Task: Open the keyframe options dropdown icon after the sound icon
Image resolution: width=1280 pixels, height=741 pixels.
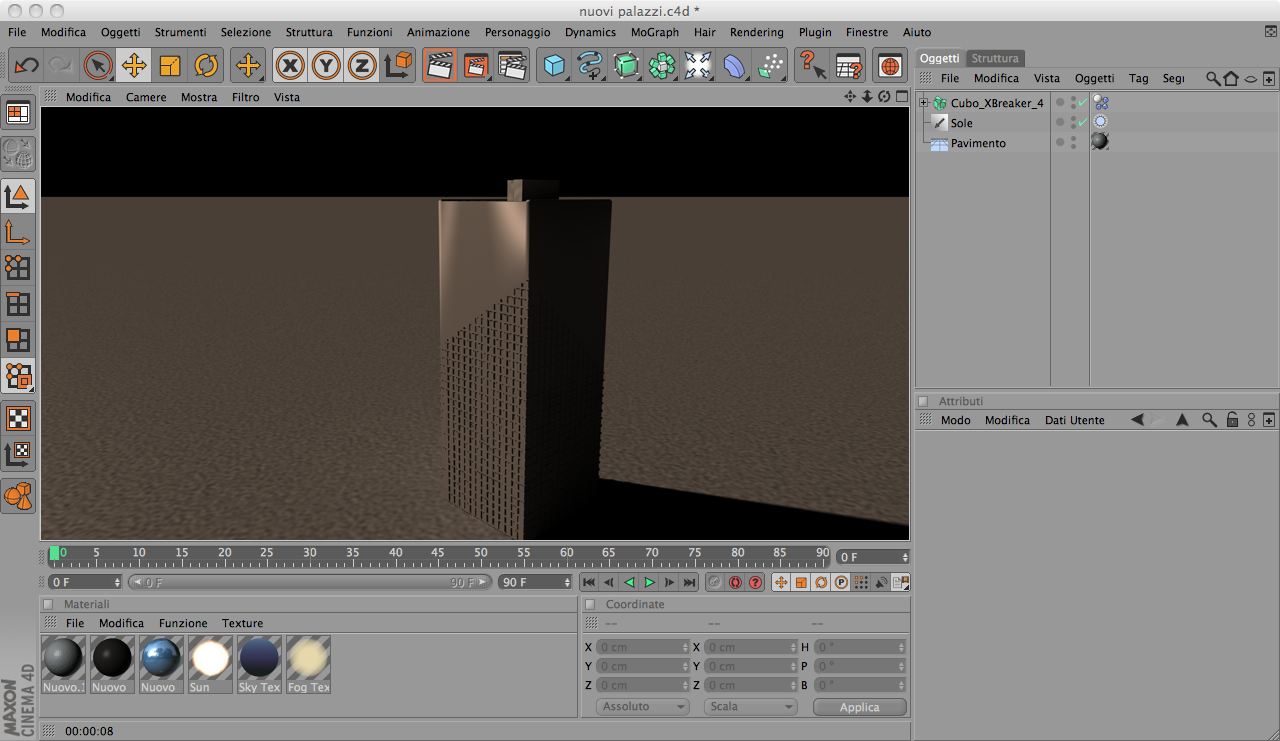Action: pos(901,582)
